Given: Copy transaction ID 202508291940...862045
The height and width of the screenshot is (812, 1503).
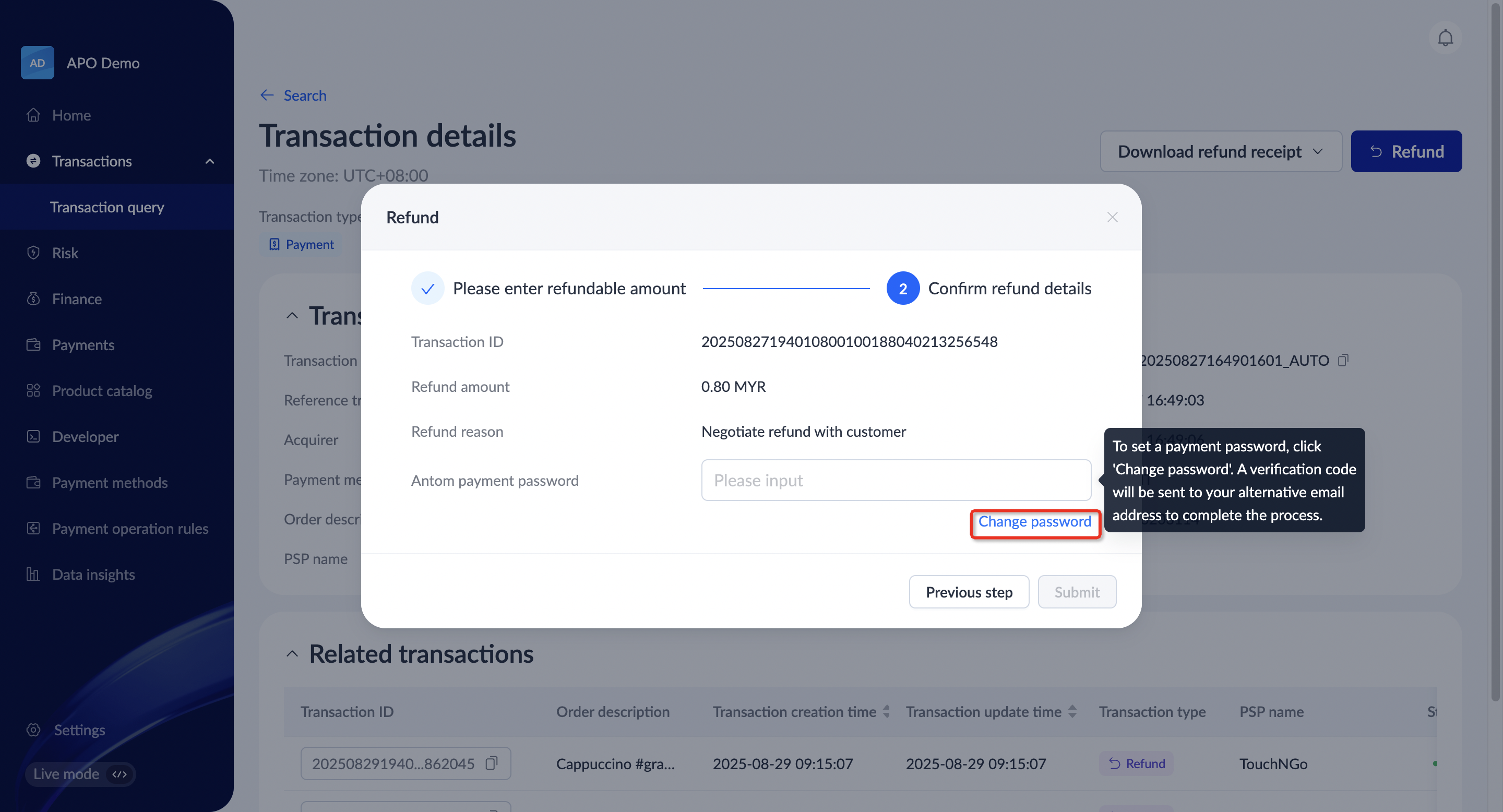Looking at the screenshot, I should (491, 763).
